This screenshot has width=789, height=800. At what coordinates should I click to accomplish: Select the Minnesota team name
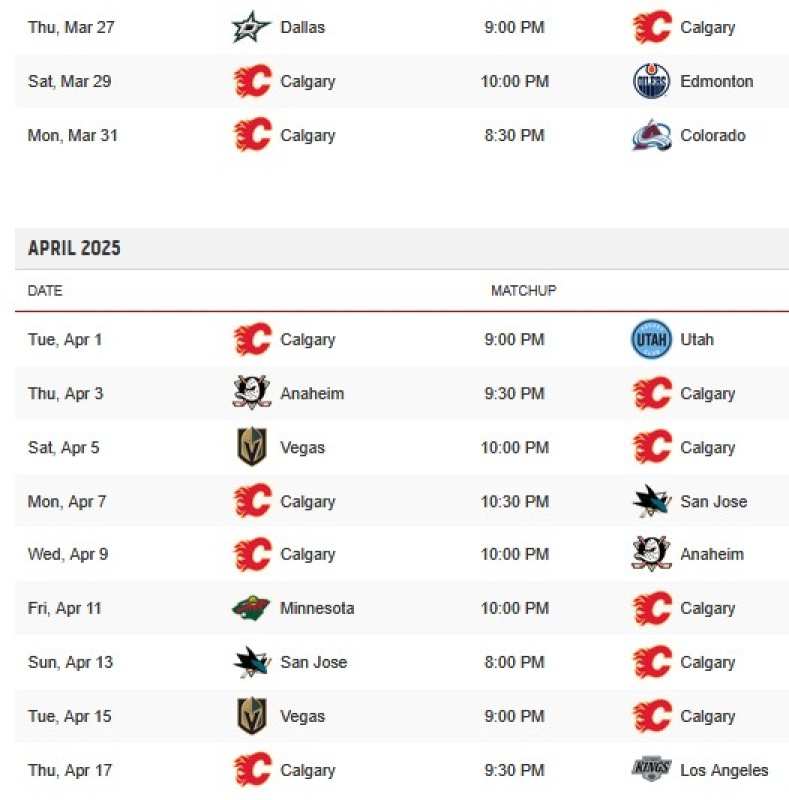click(x=317, y=608)
